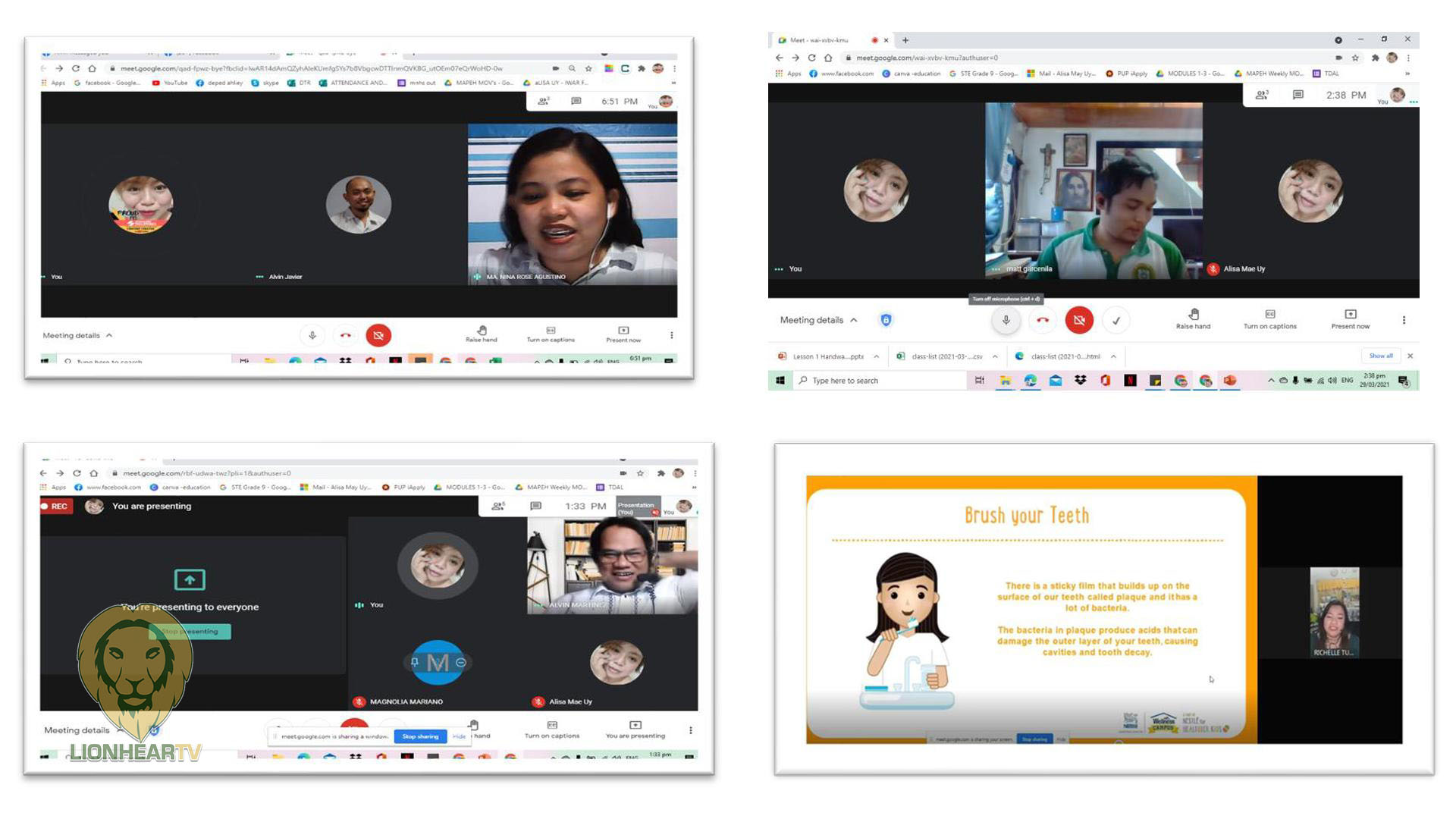The image size is (1456, 819).
Task: Mute microphone in the 2:38 PM meeting
Action: coord(1006,320)
